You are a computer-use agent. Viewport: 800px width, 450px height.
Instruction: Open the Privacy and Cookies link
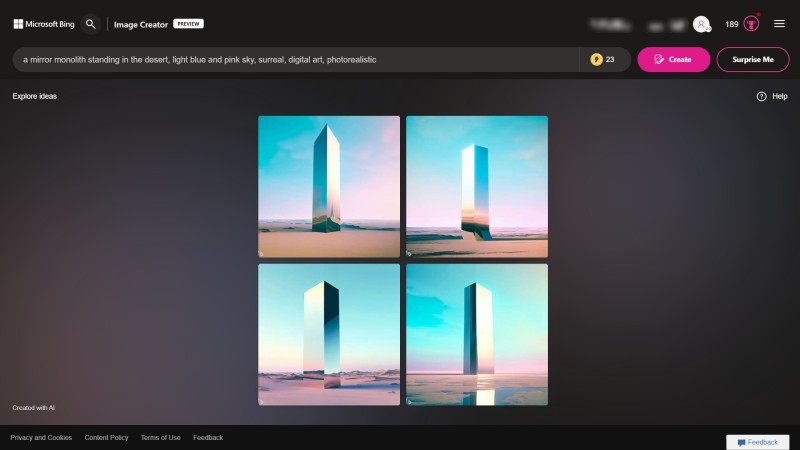tap(41, 438)
